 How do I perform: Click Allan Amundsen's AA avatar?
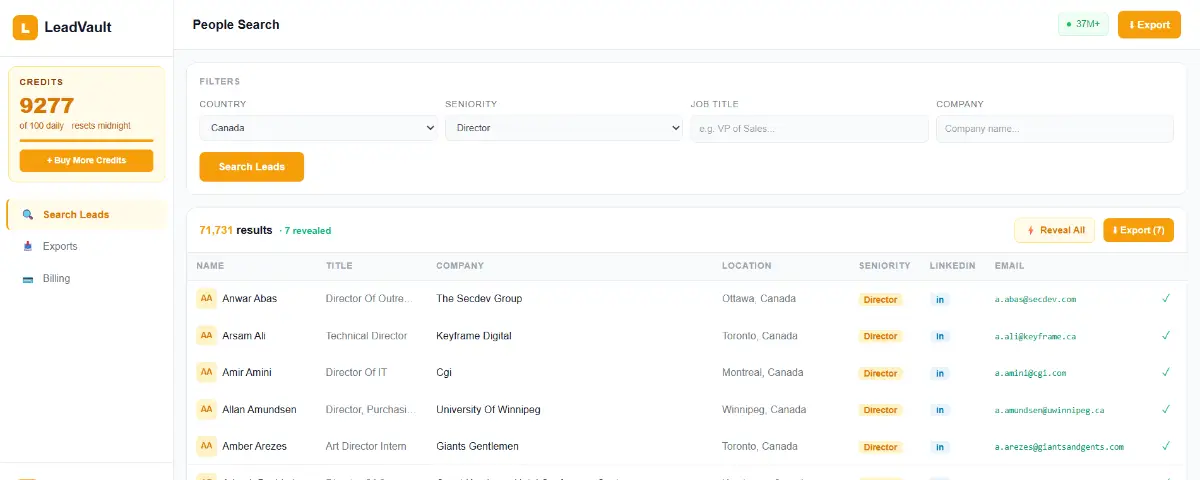(206, 409)
